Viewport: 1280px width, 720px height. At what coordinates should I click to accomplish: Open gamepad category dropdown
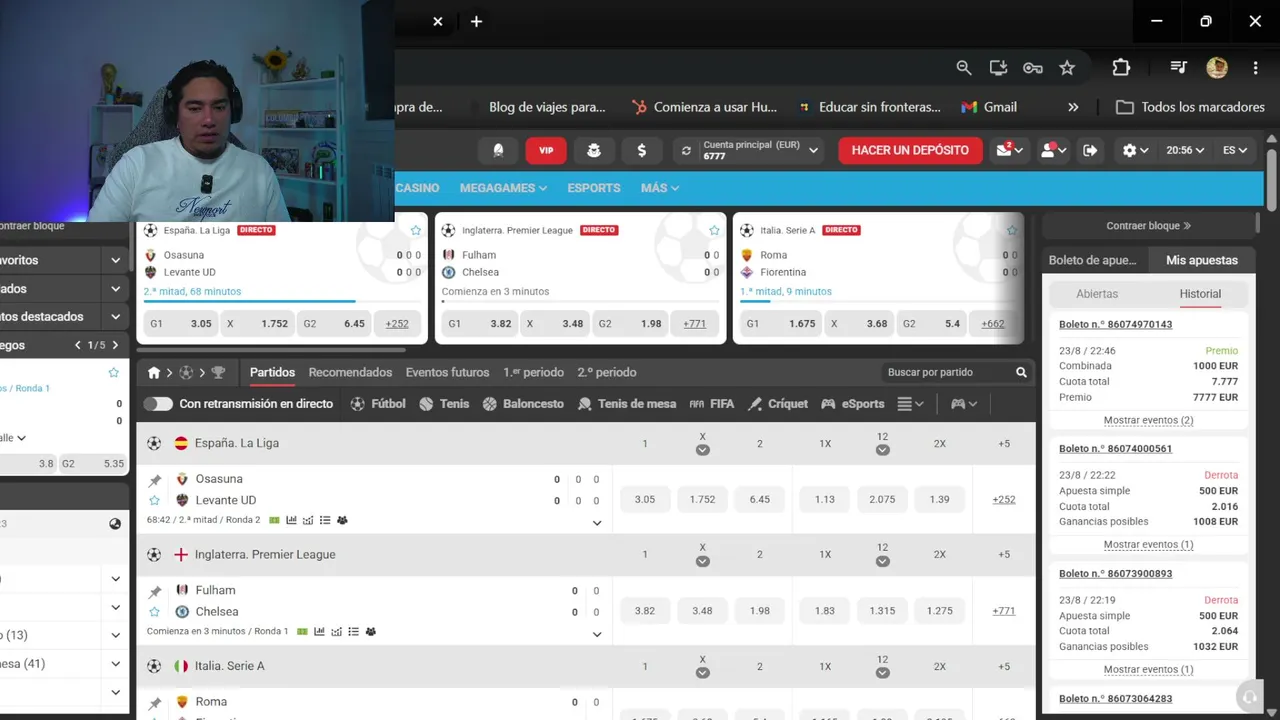click(964, 404)
